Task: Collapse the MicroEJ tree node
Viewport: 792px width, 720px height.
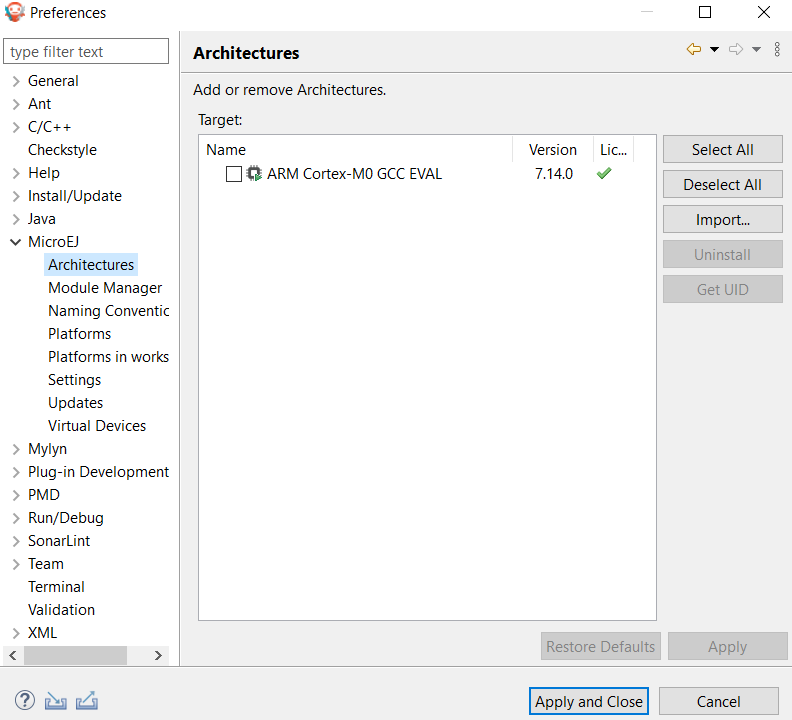Action: point(16,242)
